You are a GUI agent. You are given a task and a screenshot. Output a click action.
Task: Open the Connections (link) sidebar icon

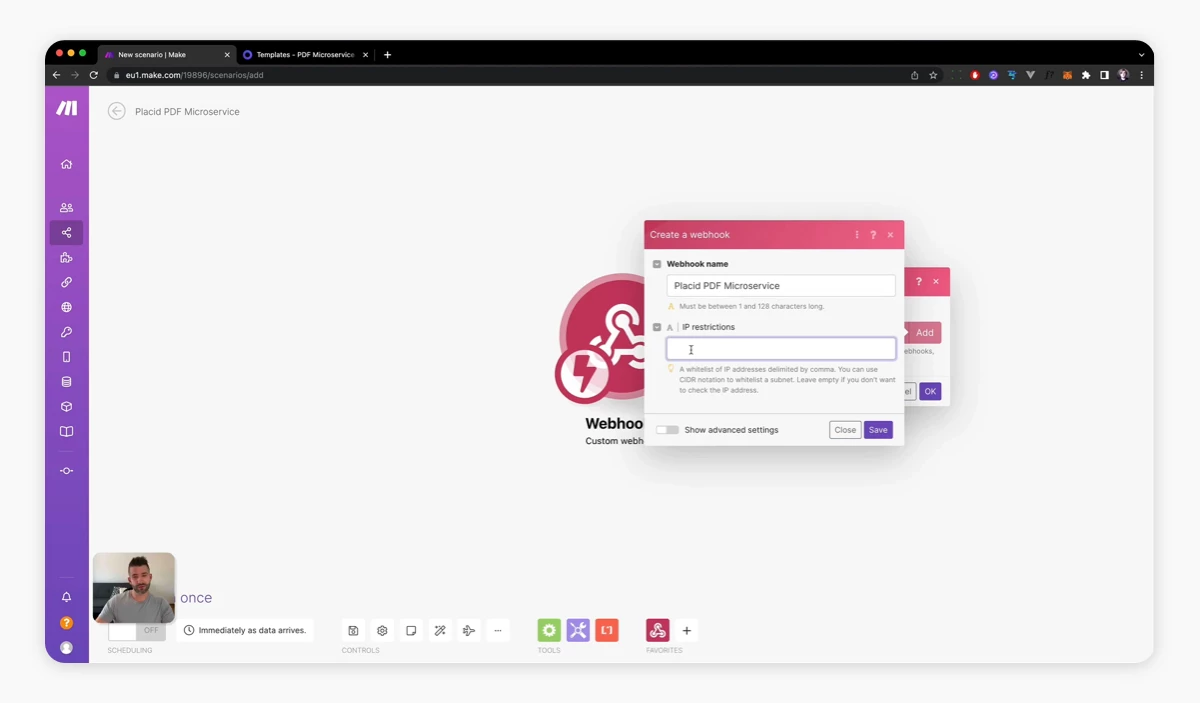(x=66, y=283)
